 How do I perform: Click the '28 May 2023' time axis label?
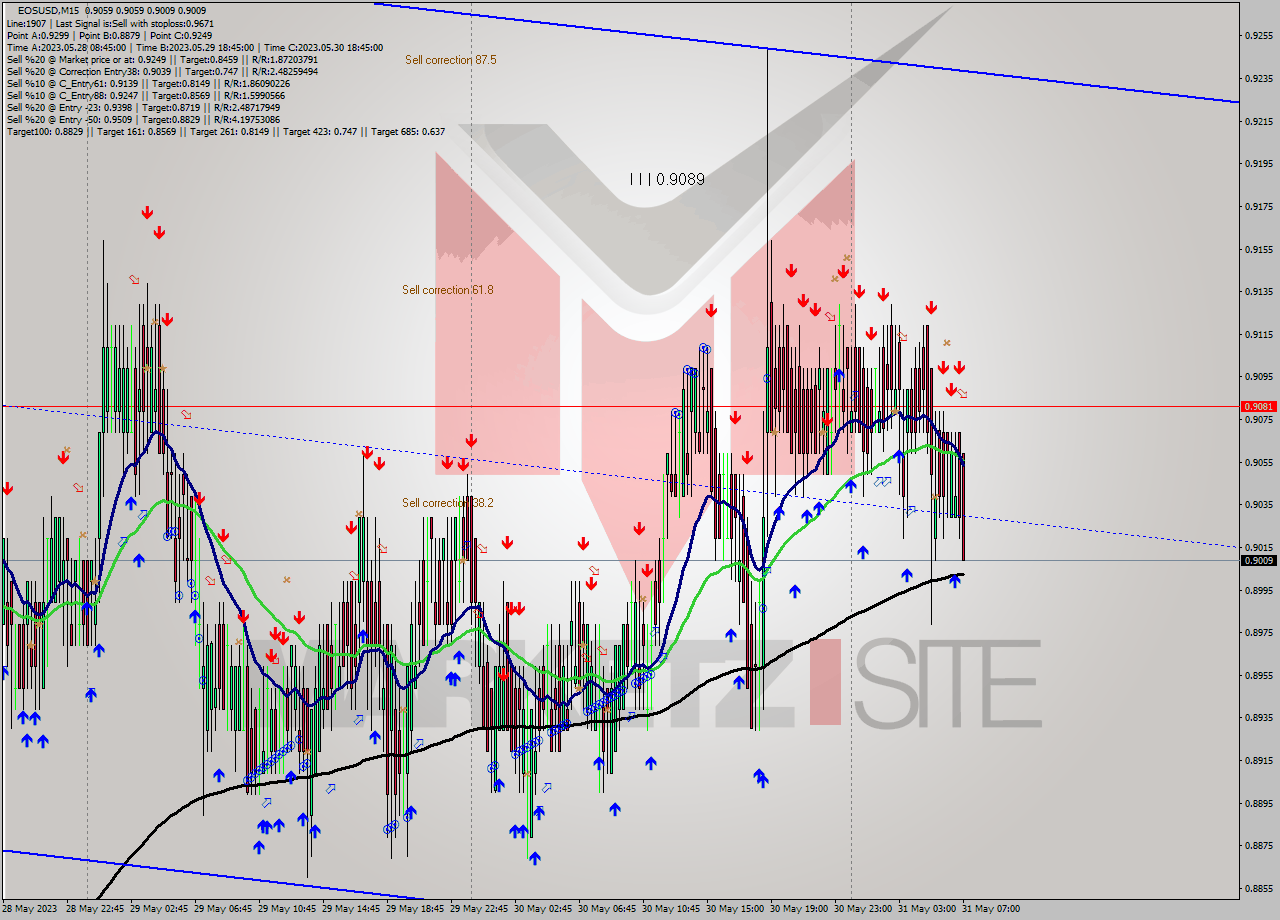[30, 909]
